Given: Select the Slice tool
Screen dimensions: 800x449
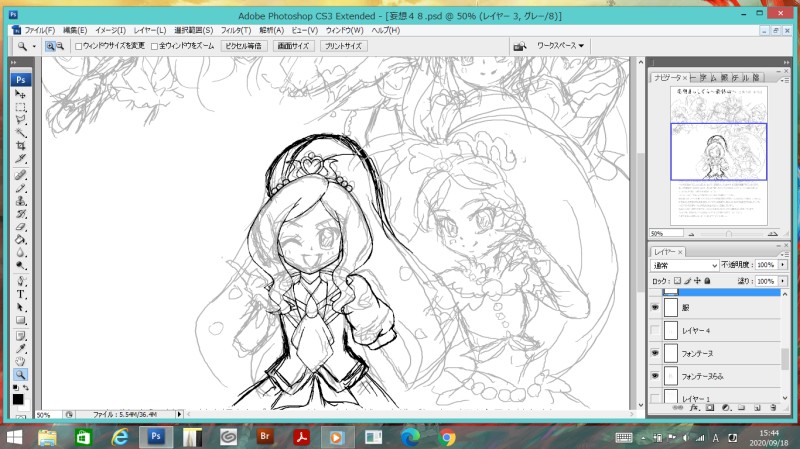Looking at the screenshot, I should (x=20, y=158).
